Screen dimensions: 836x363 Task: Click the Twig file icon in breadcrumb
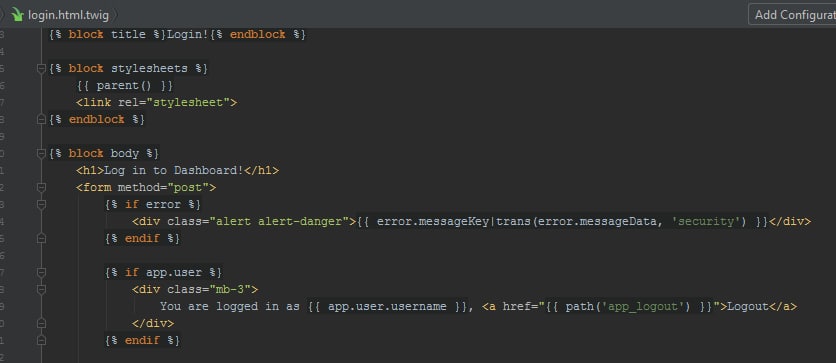click(18, 14)
